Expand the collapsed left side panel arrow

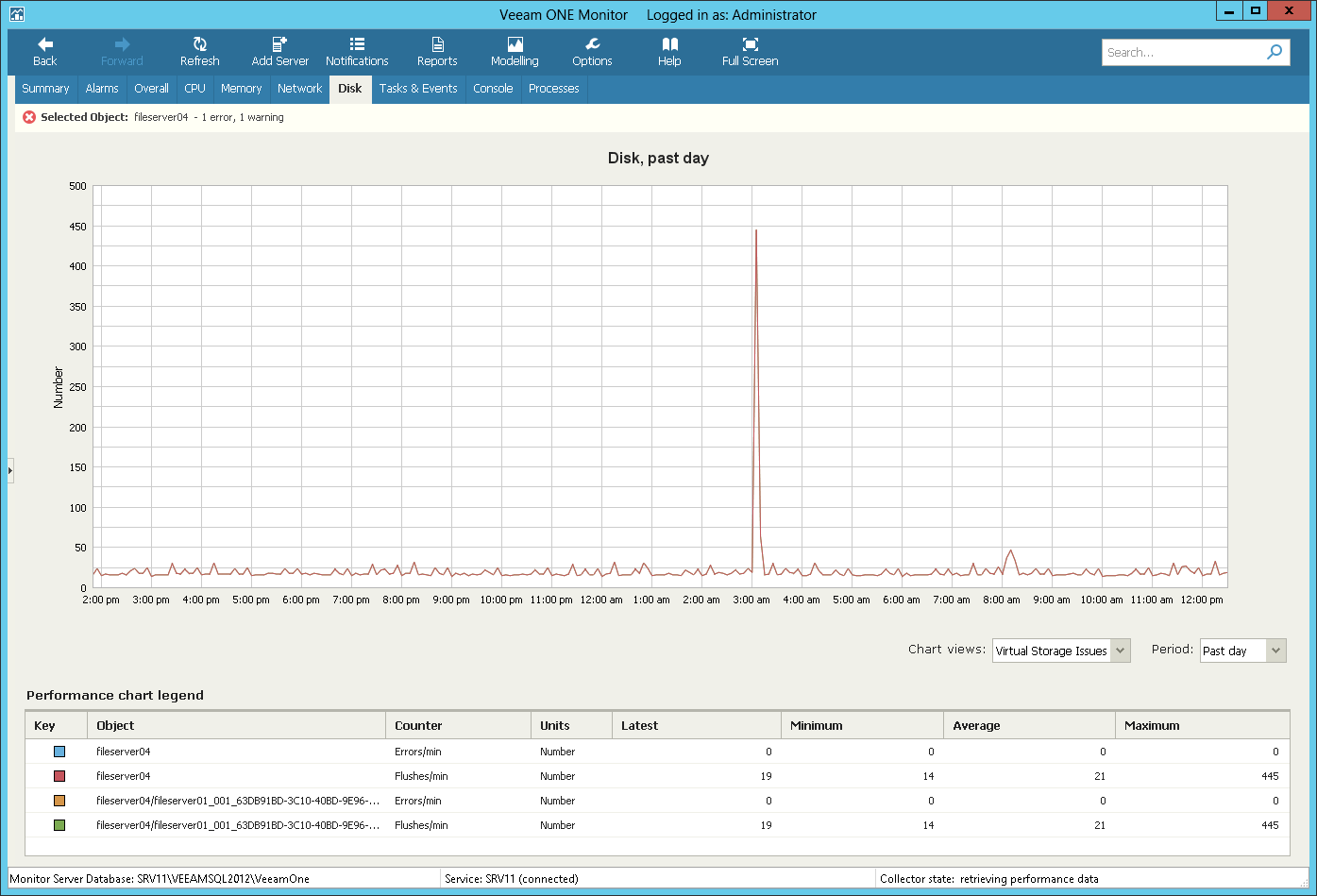pyautogui.click(x=10, y=469)
